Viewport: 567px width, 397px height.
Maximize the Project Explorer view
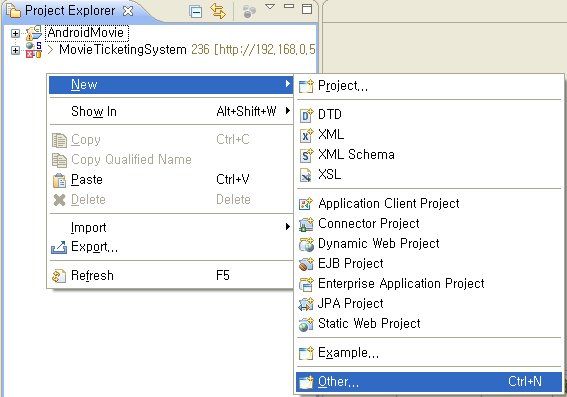[307, 9]
